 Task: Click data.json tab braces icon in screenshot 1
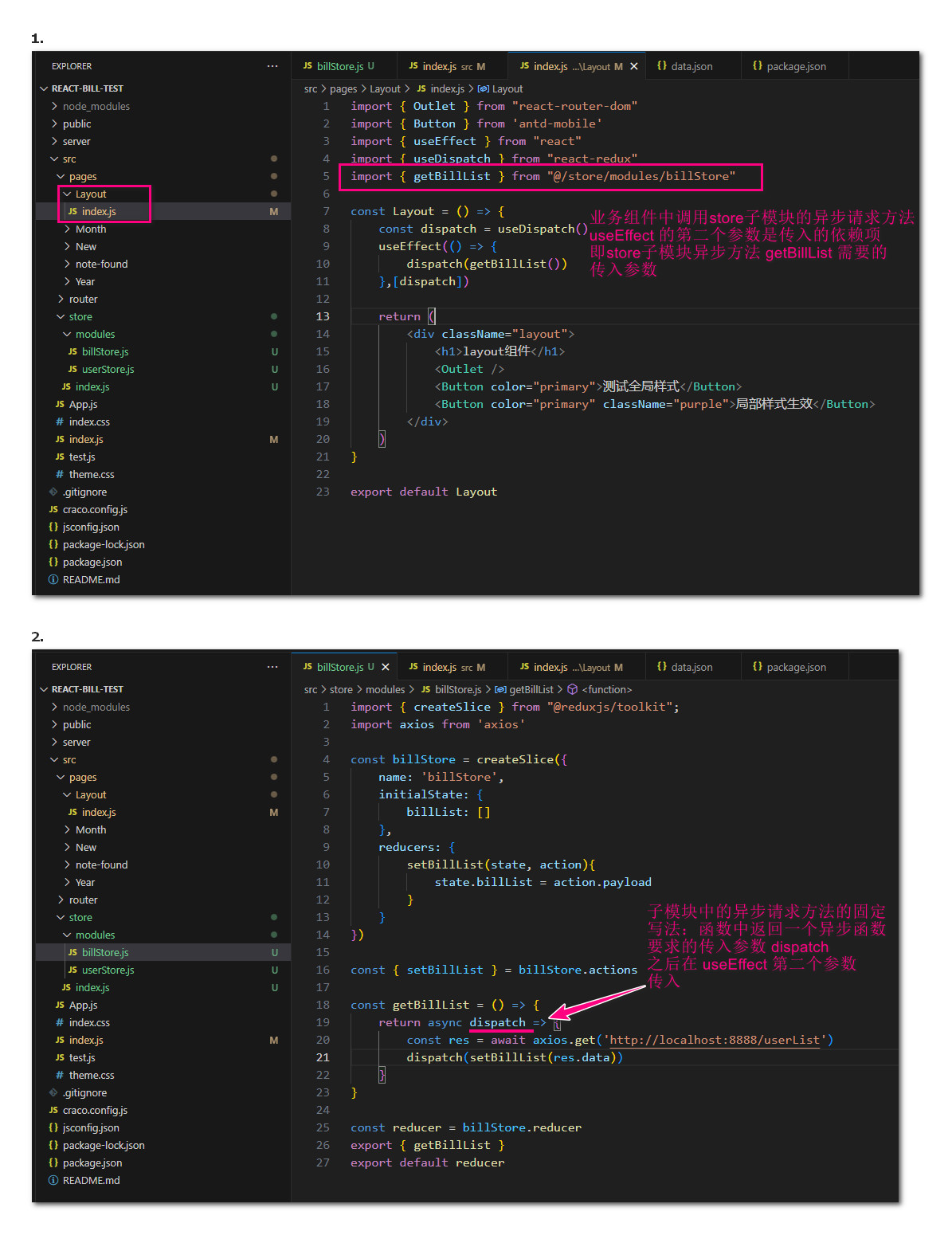click(662, 66)
